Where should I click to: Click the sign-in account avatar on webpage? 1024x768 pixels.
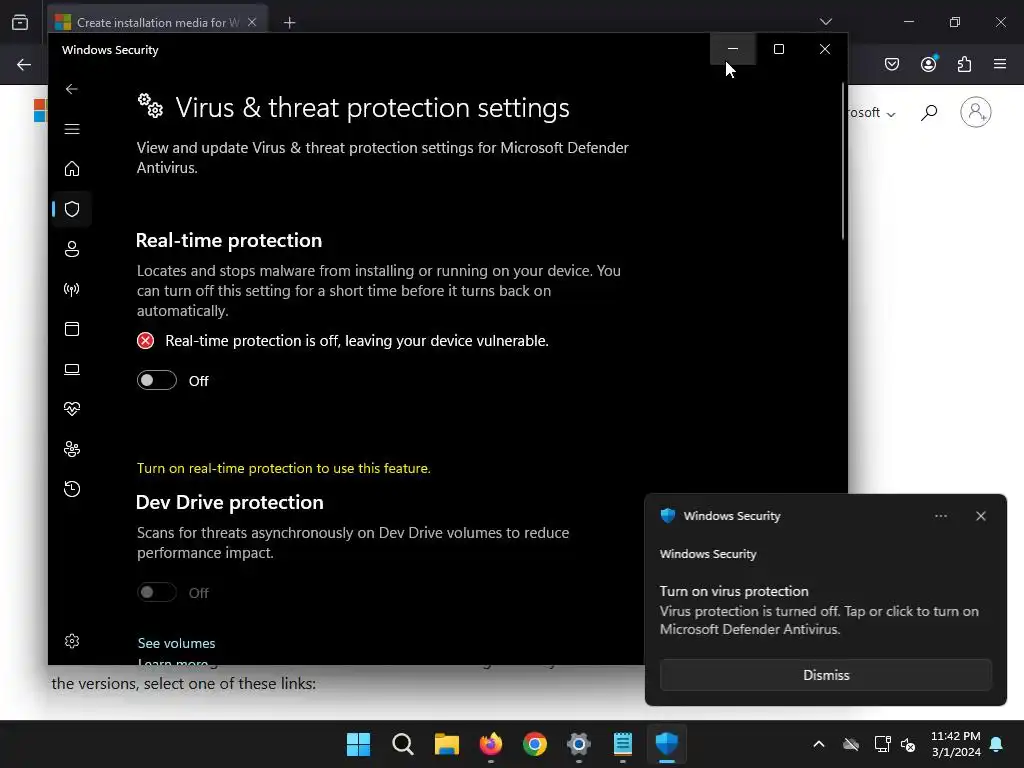click(x=976, y=112)
